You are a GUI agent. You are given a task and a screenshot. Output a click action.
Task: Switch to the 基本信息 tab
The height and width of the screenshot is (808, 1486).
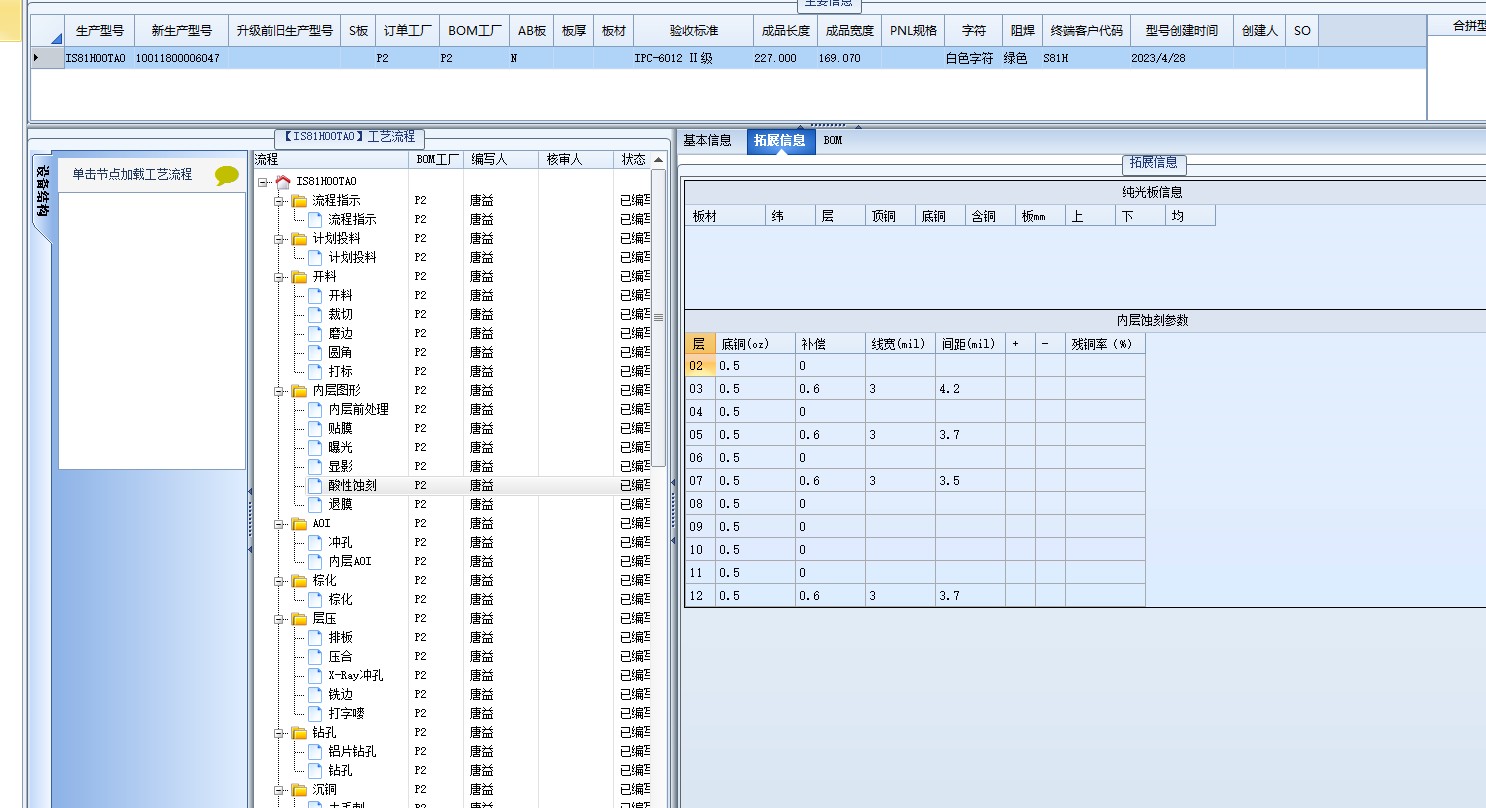point(708,141)
